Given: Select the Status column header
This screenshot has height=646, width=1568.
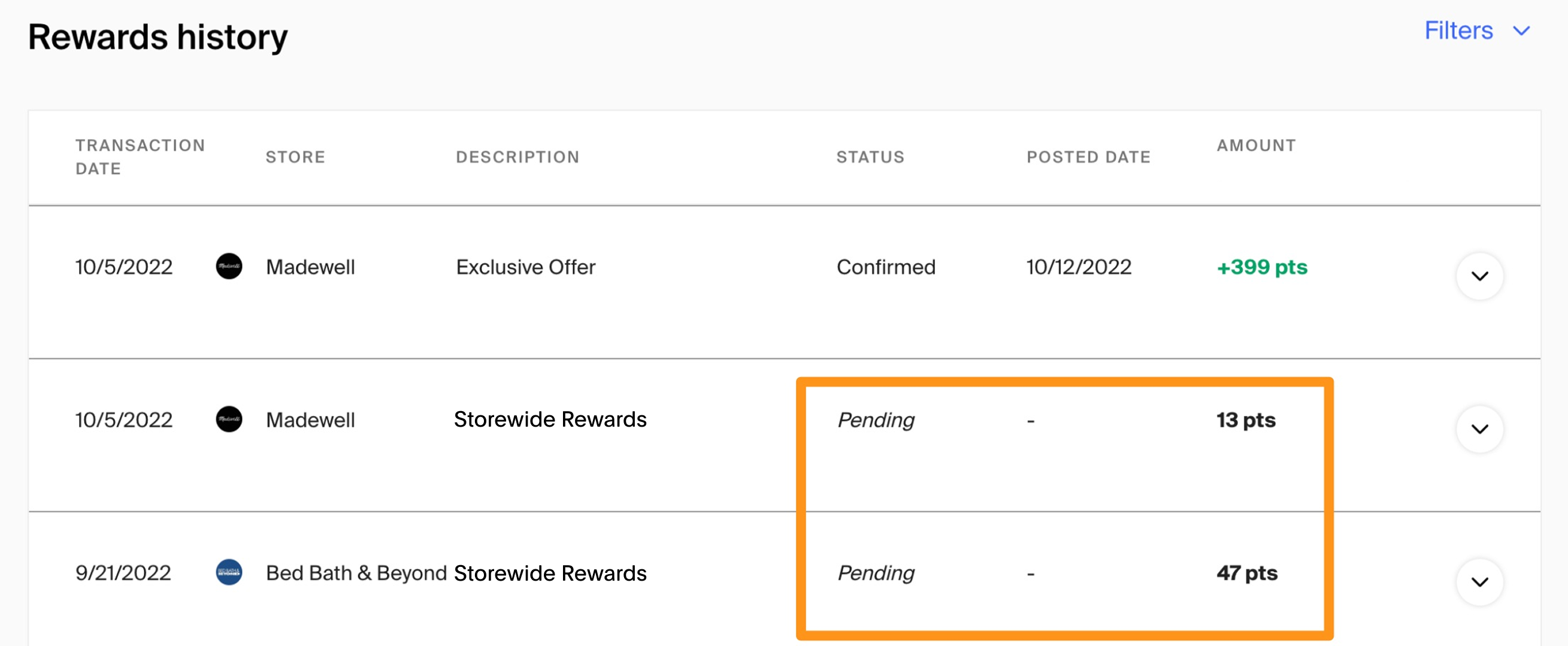Looking at the screenshot, I should (870, 157).
